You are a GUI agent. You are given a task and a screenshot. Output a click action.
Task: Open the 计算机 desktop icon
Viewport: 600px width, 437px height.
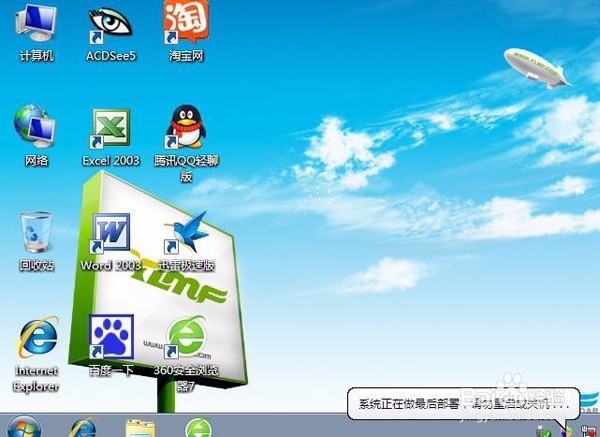click(x=36, y=33)
